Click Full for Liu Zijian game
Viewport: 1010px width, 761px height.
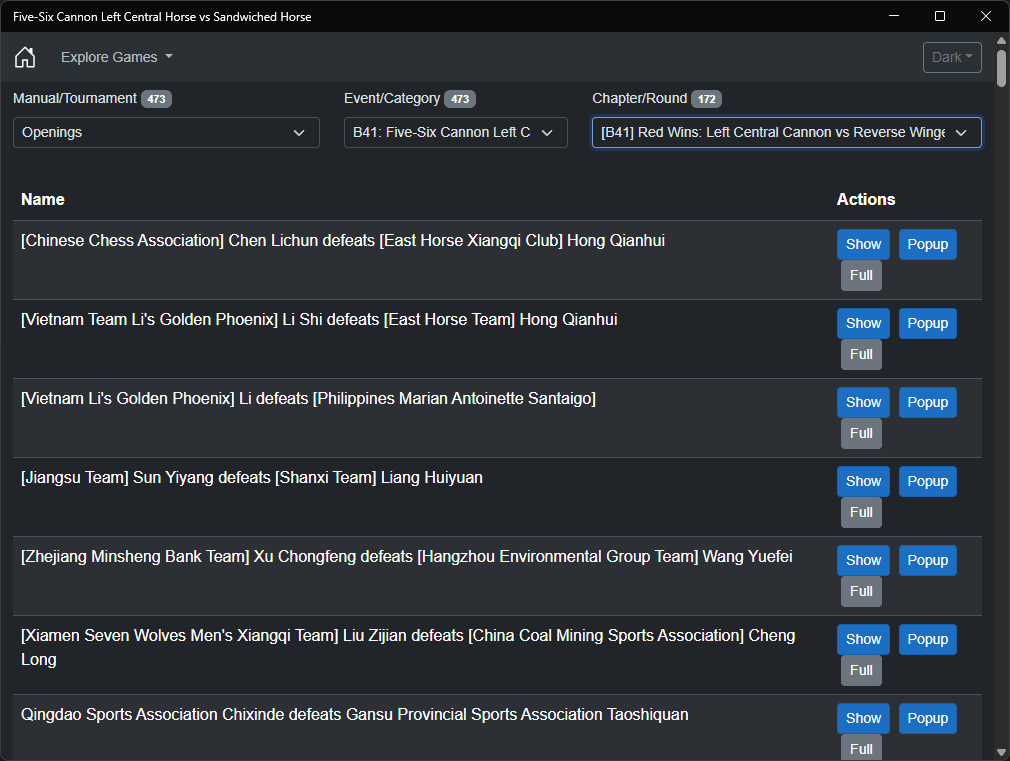pyautogui.click(x=861, y=670)
